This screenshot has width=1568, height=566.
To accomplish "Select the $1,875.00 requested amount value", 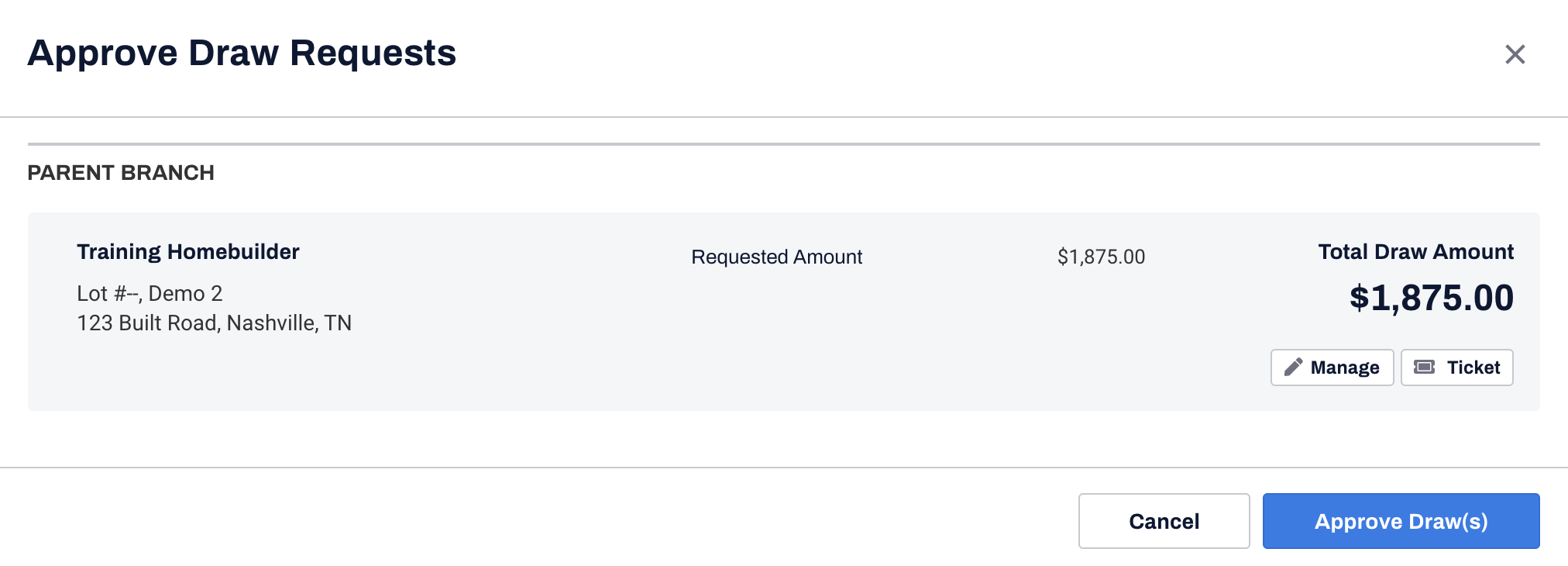I will (1102, 257).
